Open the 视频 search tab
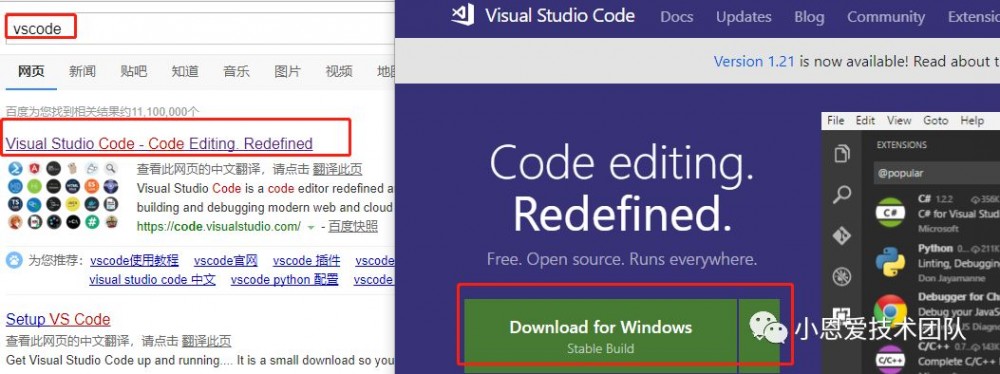Screen dimensions: 1000x374 point(339,71)
